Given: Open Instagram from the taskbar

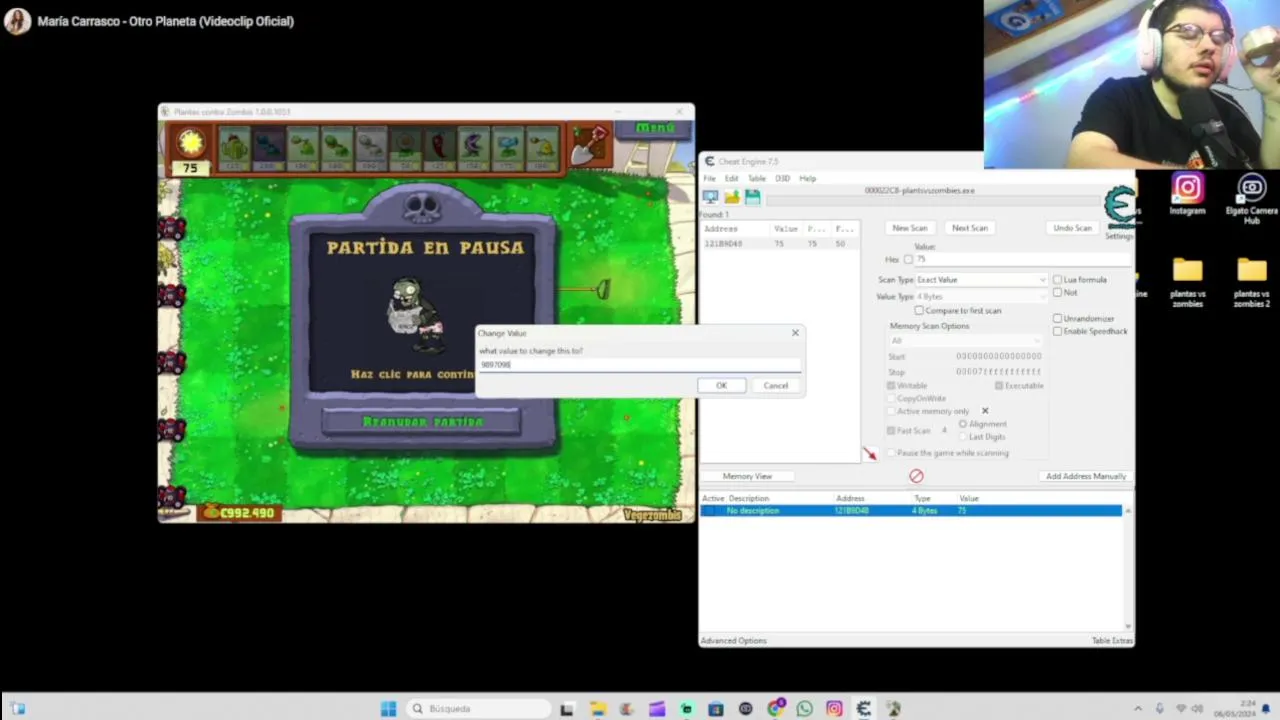Looking at the screenshot, I should click(x=834, y=709).
